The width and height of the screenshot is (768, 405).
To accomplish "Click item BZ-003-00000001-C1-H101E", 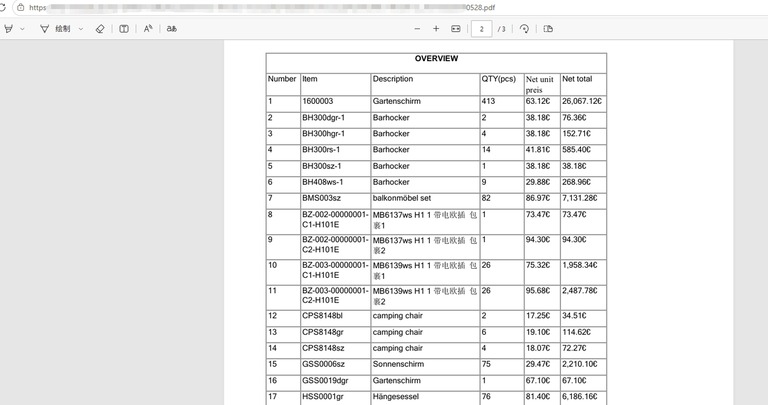I will click(335, 270).
